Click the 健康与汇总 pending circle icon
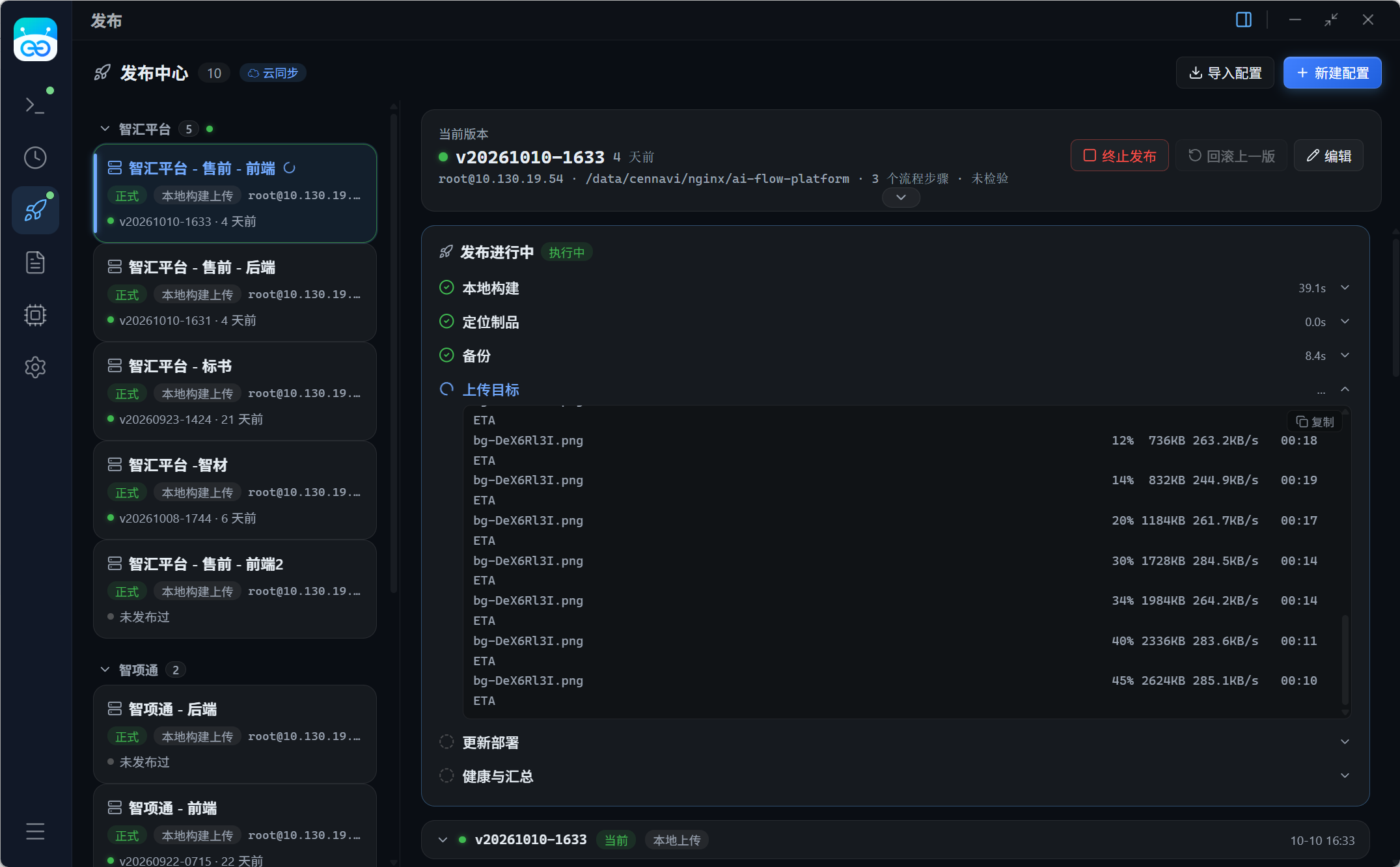This screenshot has width=1400, height=867. 446,776
